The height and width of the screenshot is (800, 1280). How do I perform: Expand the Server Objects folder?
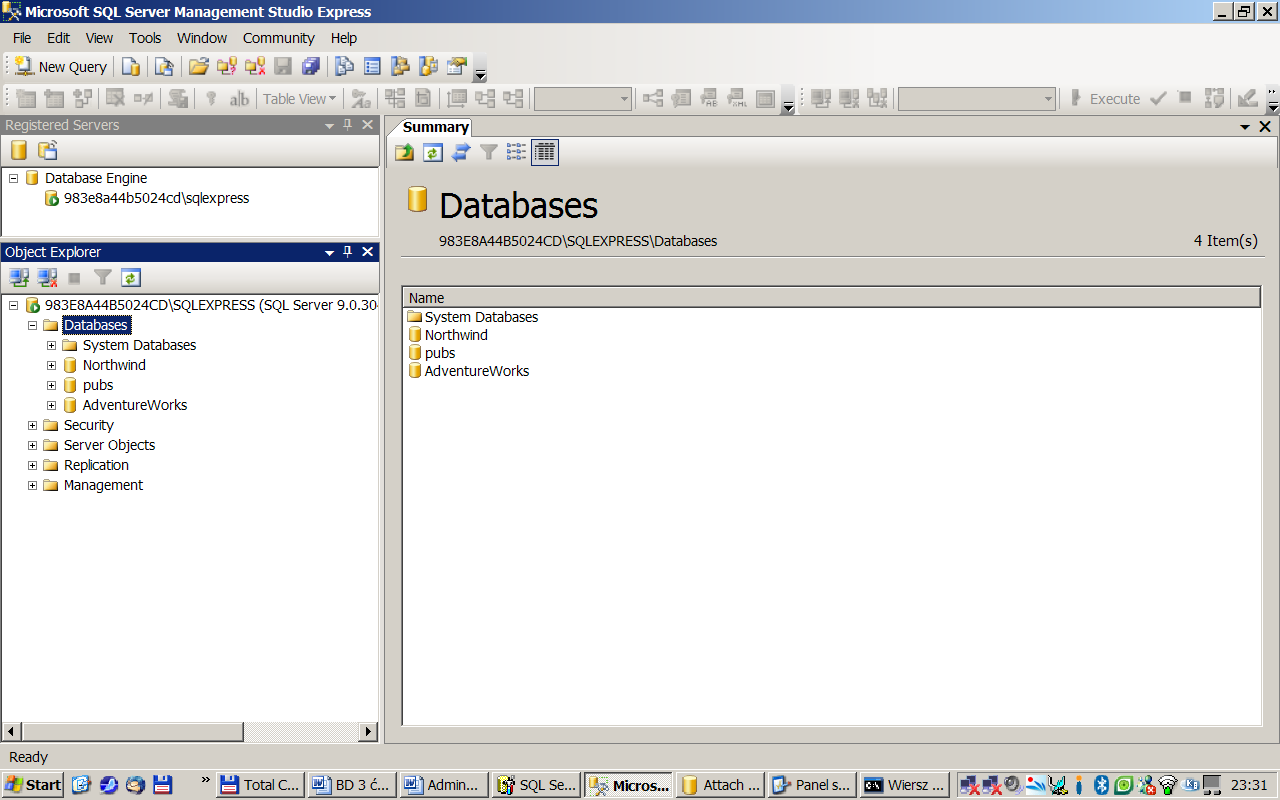pos(32,445)
